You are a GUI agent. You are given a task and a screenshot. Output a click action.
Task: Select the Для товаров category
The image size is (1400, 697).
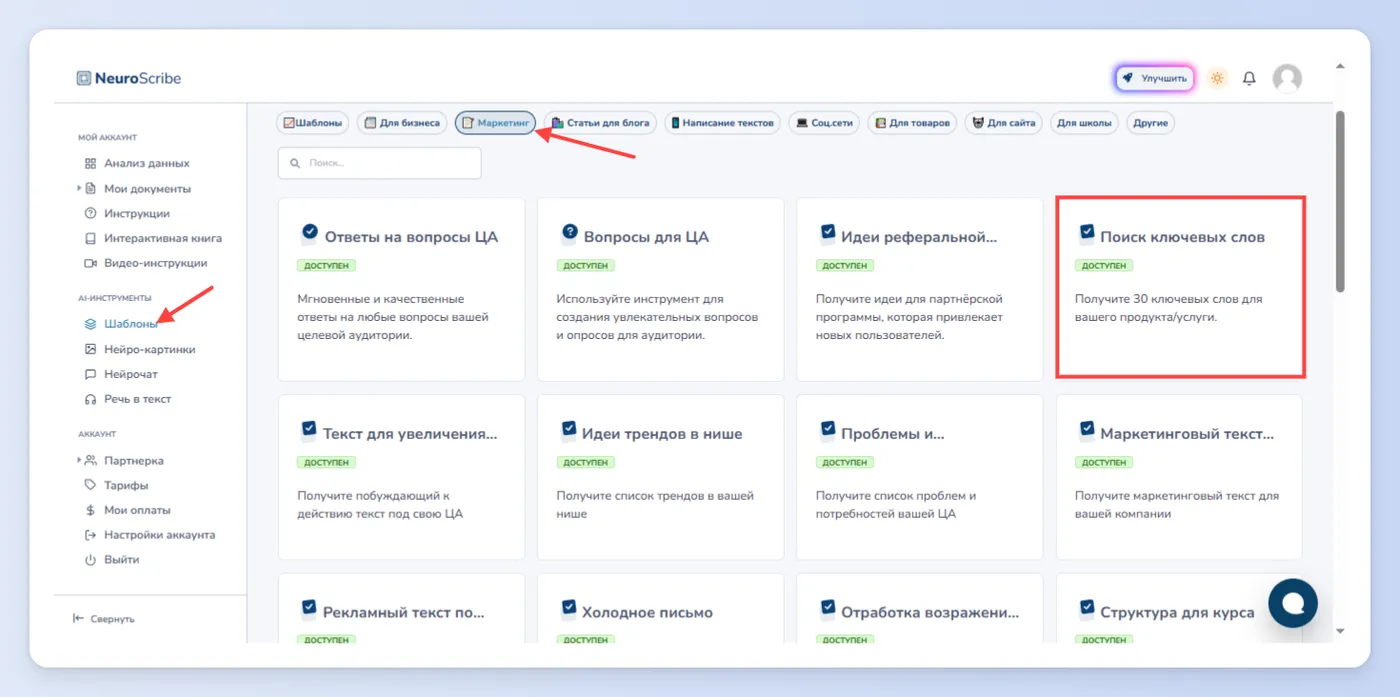tap(912, 123)
